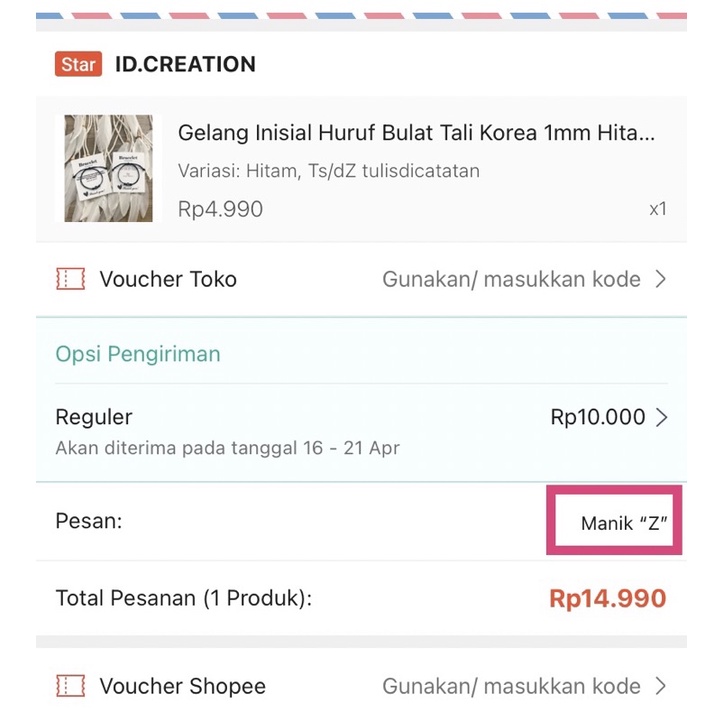This screenshot has width=722, height=722.
Task: Tap the red Star seller badge
Action: coord(78,65)
